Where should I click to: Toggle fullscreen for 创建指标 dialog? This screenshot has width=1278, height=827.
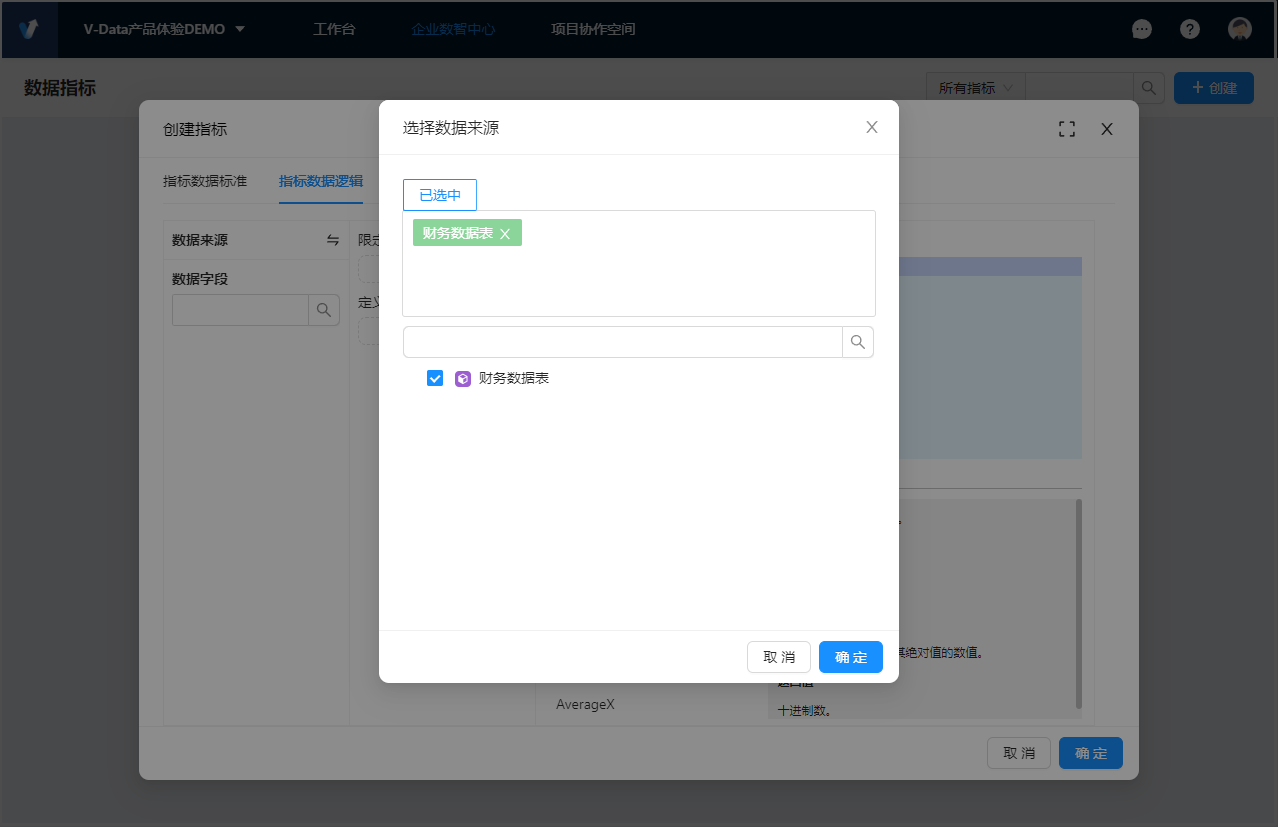pos(1067,129)
